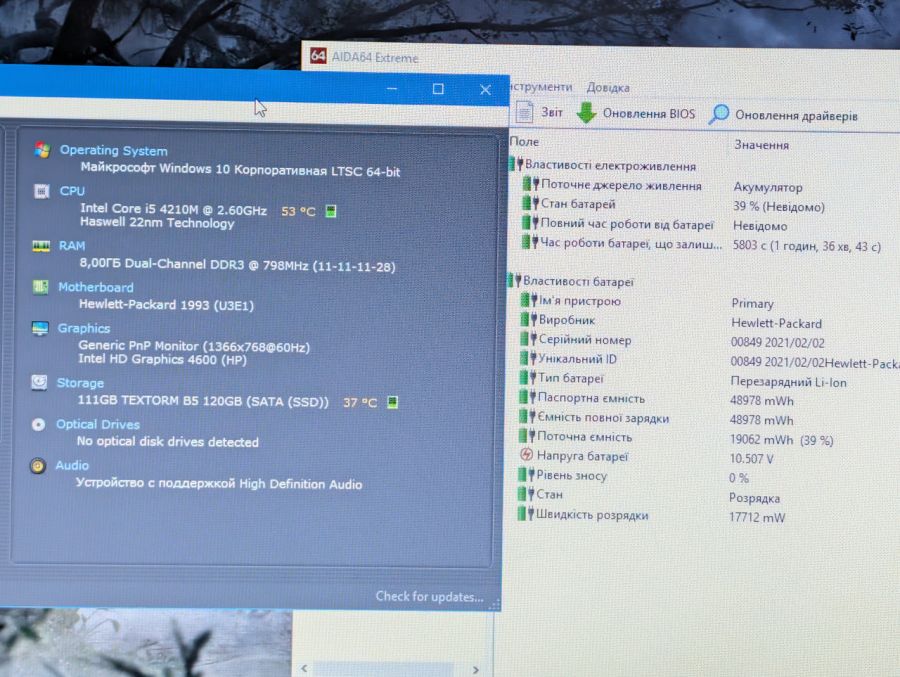The height and width of the screenshot is (677, 900).
Task: Select the Властивості батареї group row
Action: (x=571, y=281)
